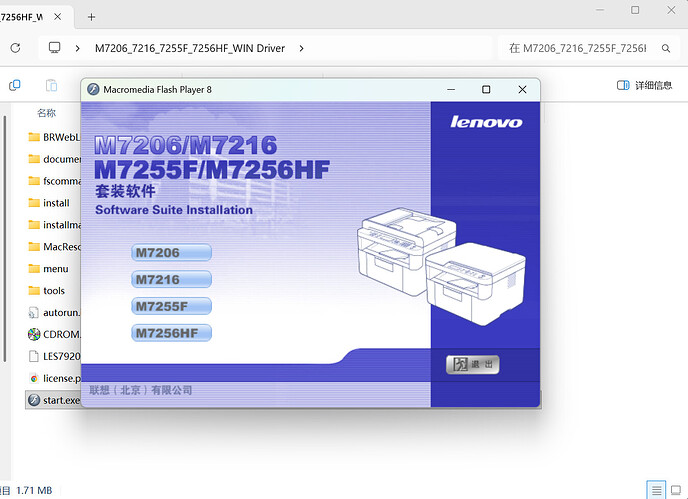Viewport: 688px width, 499px height.
Task: Click the 退出 exit button in installer
Action: [x=473, y=365]
